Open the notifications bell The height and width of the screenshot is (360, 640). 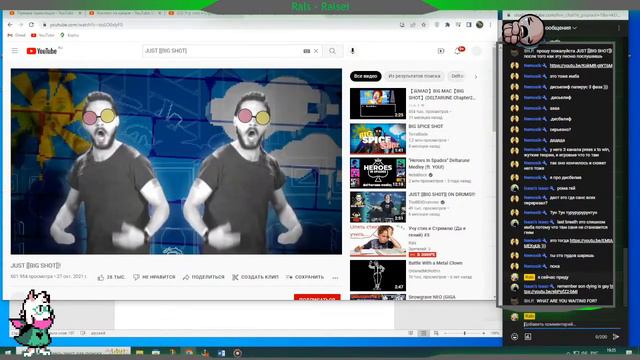(x=458, y=51)
